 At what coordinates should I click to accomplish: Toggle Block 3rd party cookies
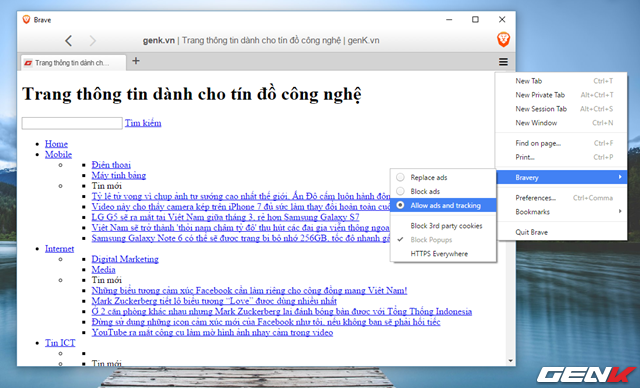(443, 226)
